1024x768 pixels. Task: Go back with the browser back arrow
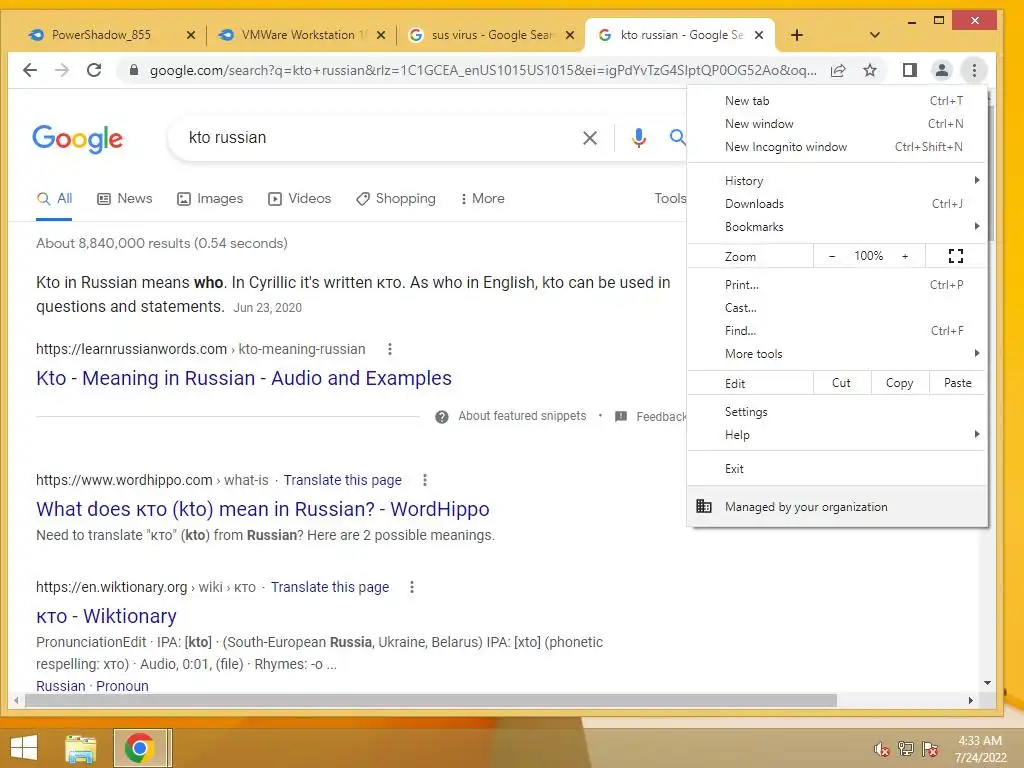30,70
